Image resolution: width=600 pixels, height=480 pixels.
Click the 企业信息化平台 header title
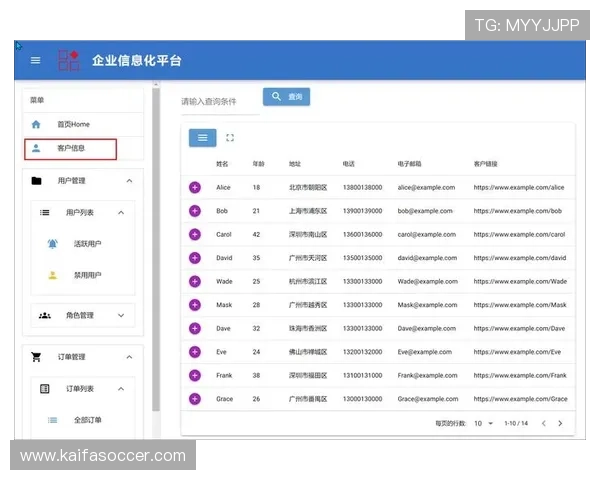[137, 60]
